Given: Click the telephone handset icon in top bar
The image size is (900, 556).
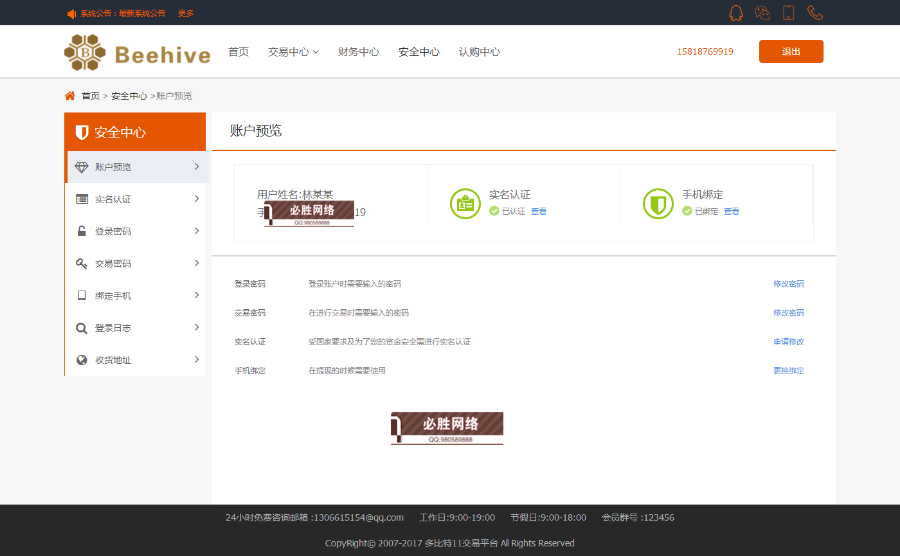Looking at the screenshot, I should pos(815,13).
